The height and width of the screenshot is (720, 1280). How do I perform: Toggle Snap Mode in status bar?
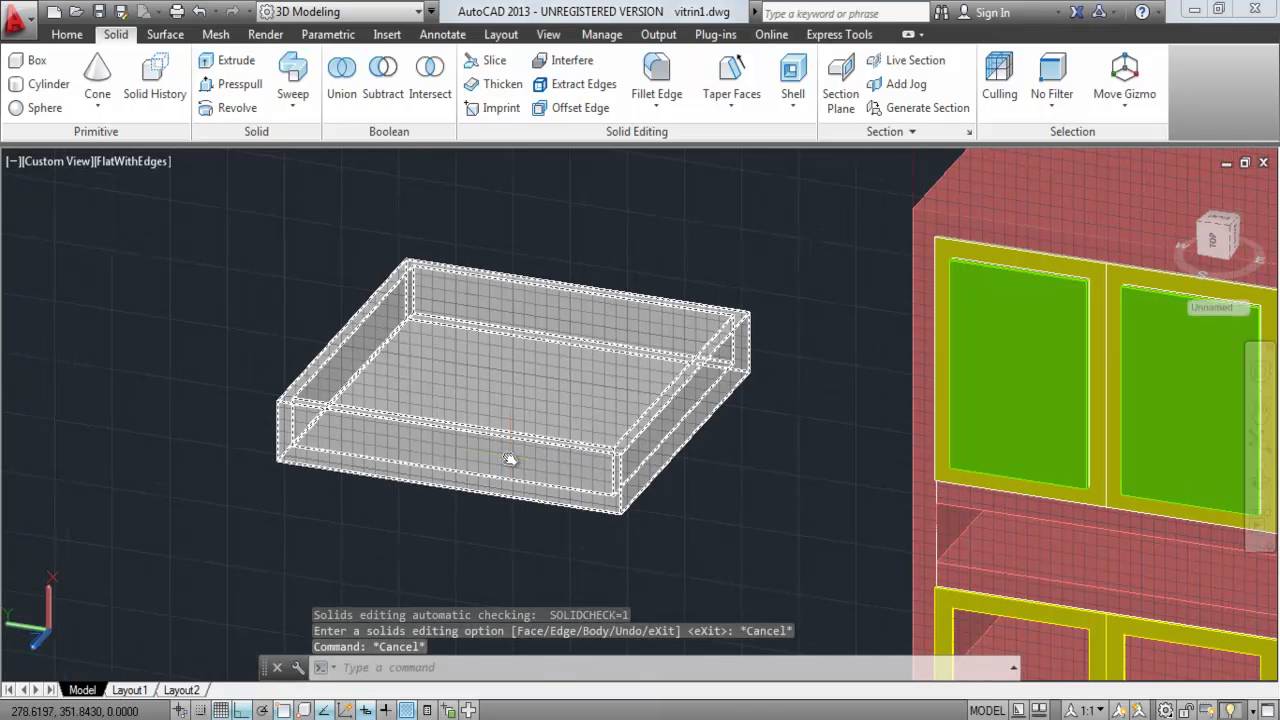pyautogui.click(x=202, y=710)
